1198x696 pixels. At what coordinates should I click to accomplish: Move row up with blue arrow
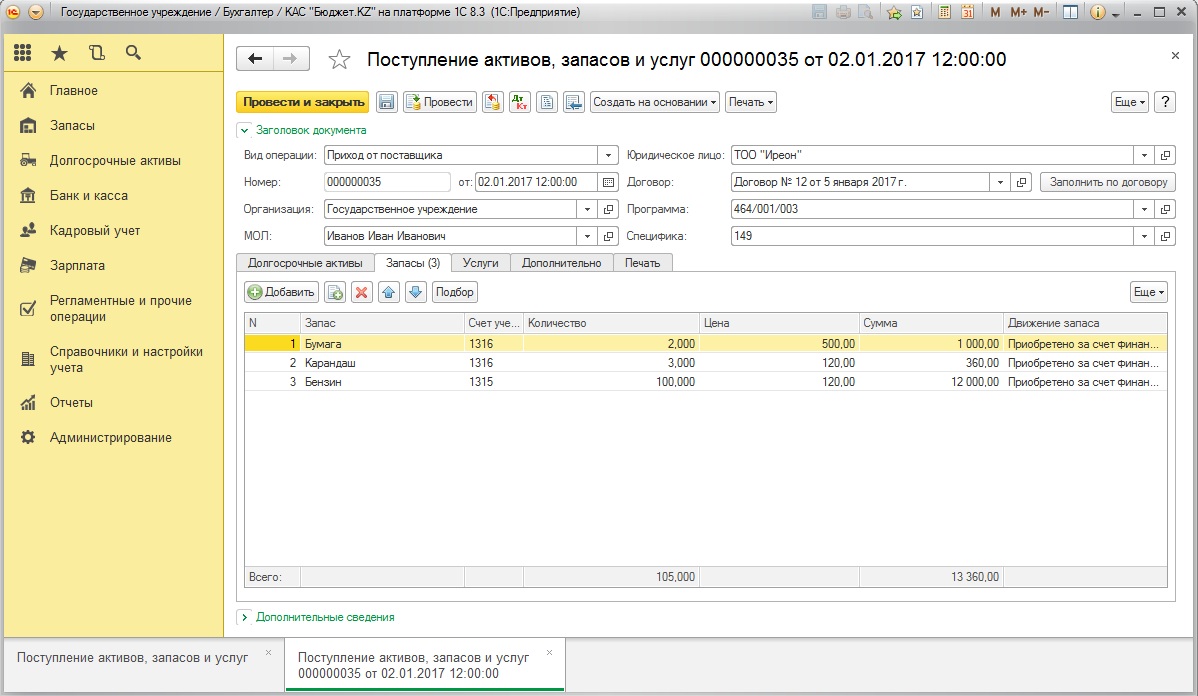coord(389,292)
